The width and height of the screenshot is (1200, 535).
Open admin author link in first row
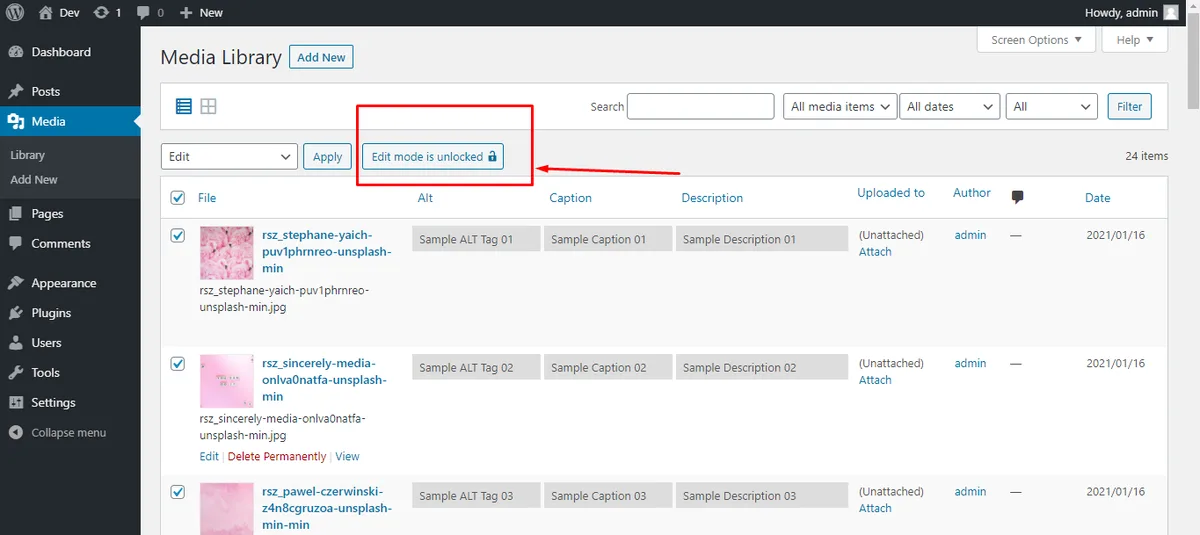(x=970, y=235)
